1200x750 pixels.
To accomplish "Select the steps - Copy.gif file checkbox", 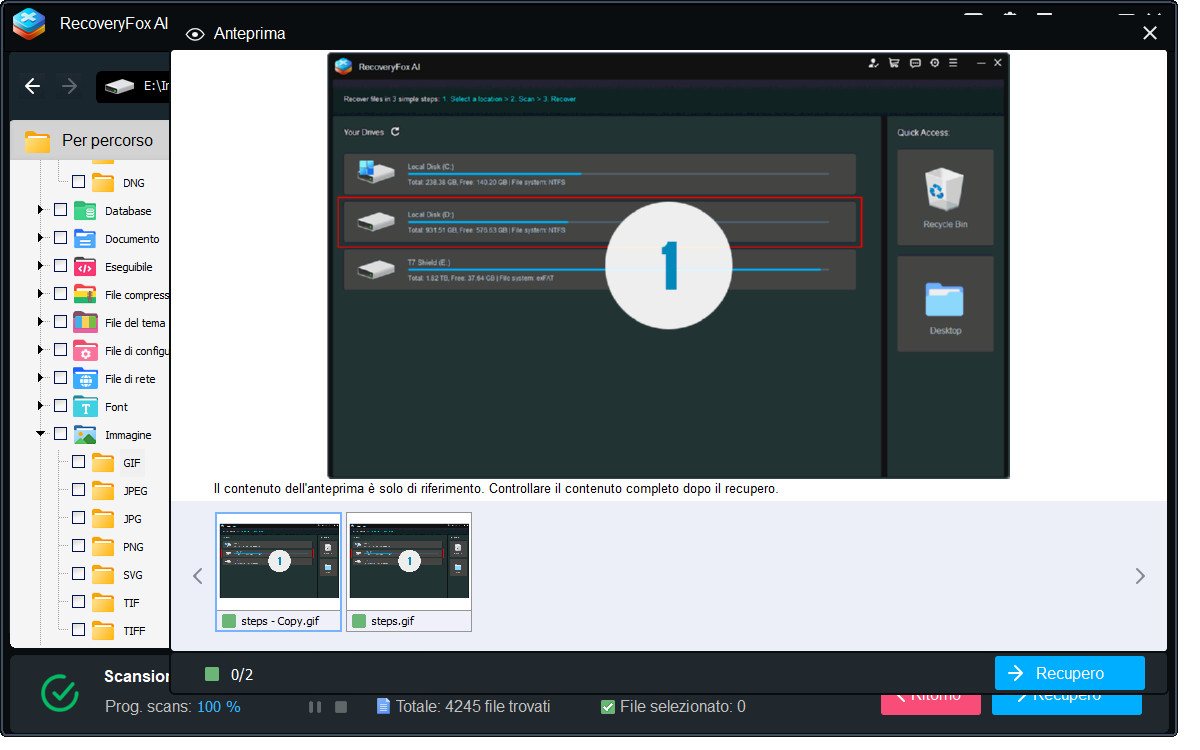I will coord(229,621).
